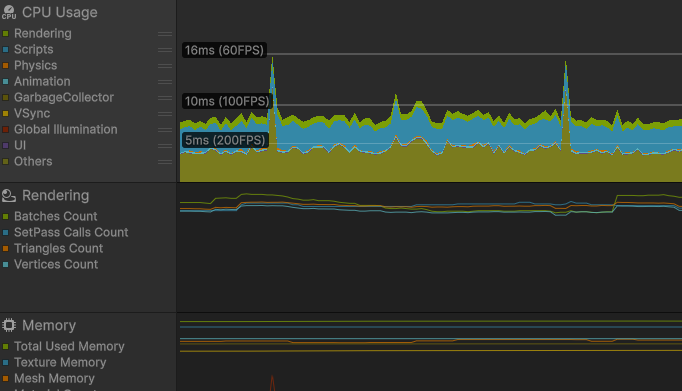
Task: Grab the reorder handle beside UI
Action: 165,146
